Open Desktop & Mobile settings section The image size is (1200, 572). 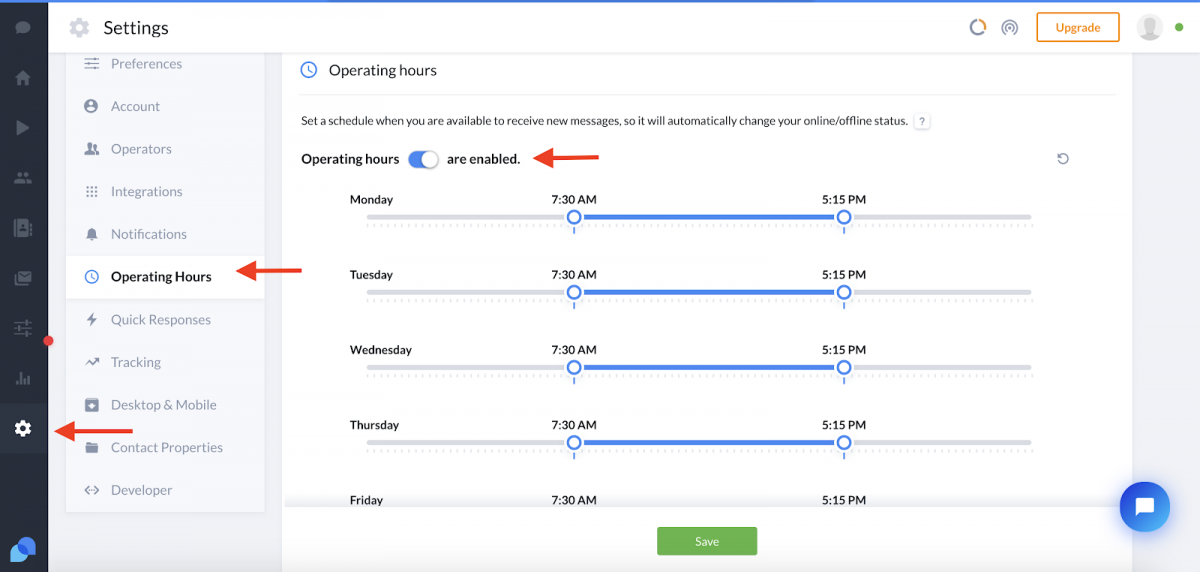click(x=165, y=405)
